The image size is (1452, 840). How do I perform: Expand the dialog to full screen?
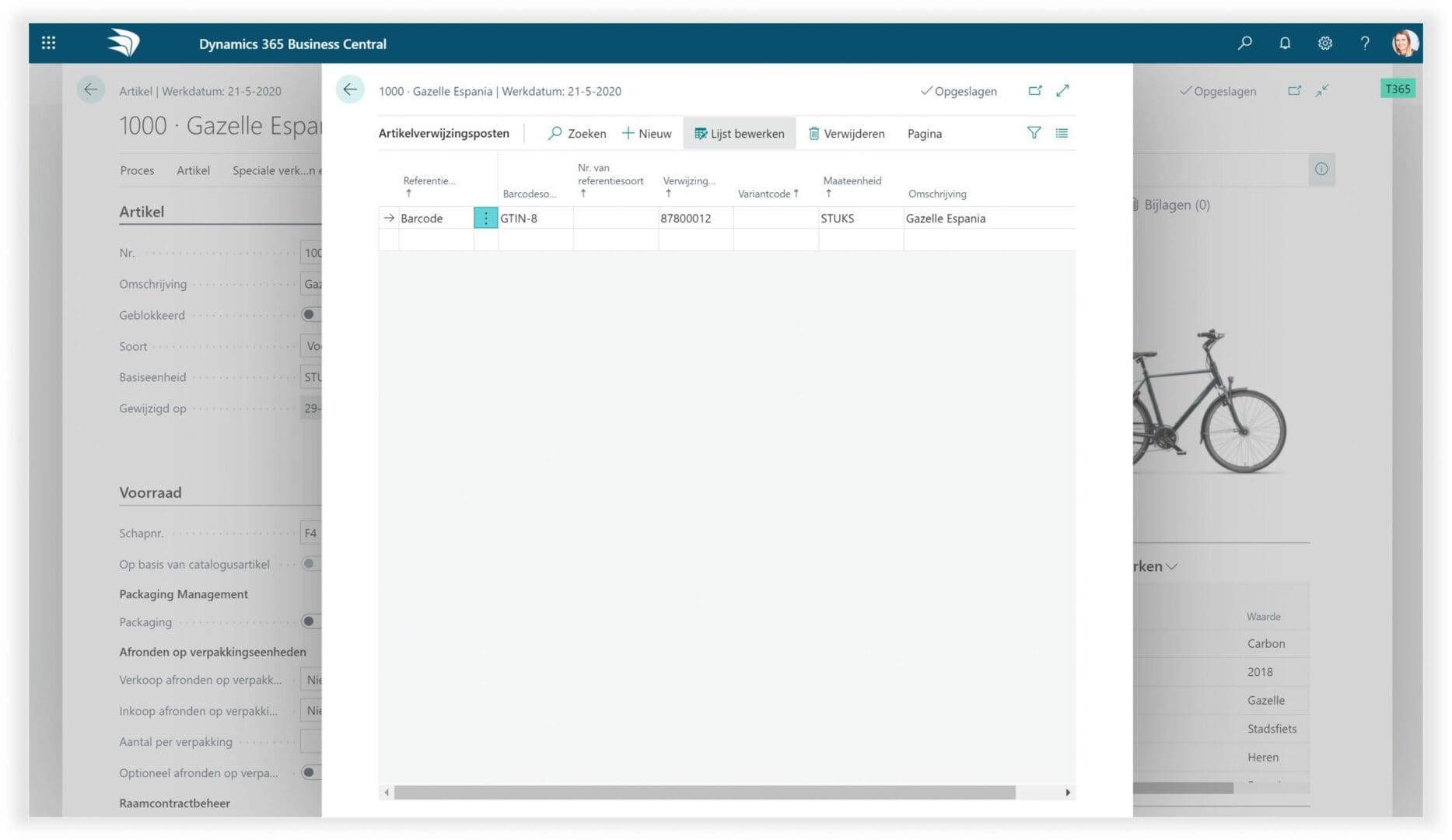pyautogui.click(x=1063, y=91)
